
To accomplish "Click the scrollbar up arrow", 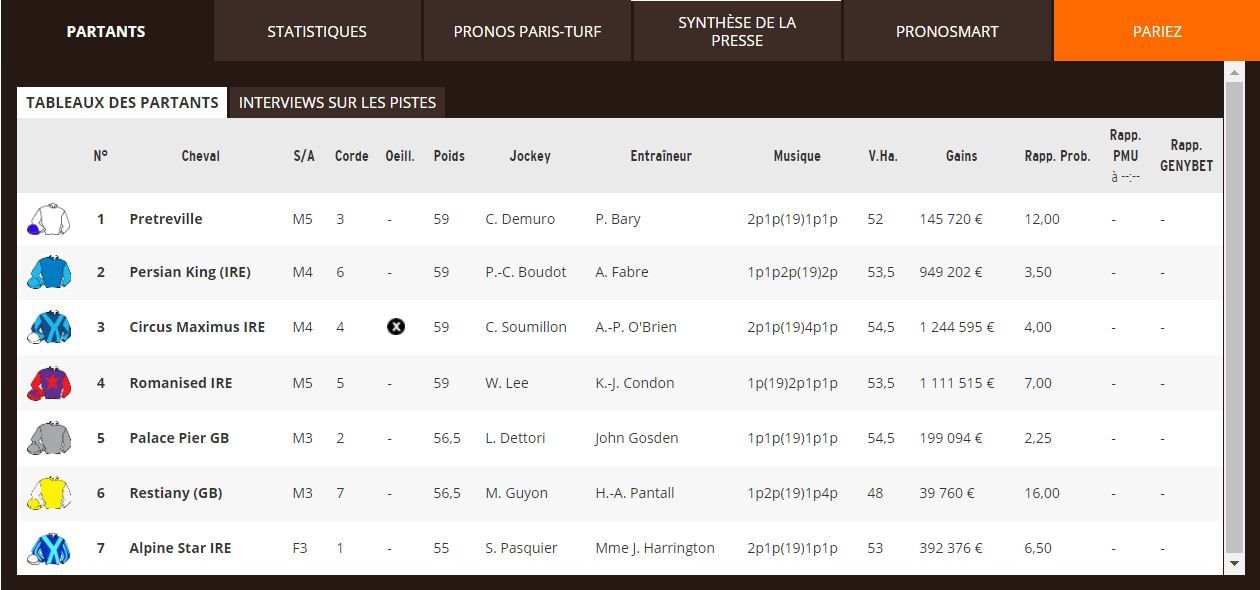I will 1234,71.
